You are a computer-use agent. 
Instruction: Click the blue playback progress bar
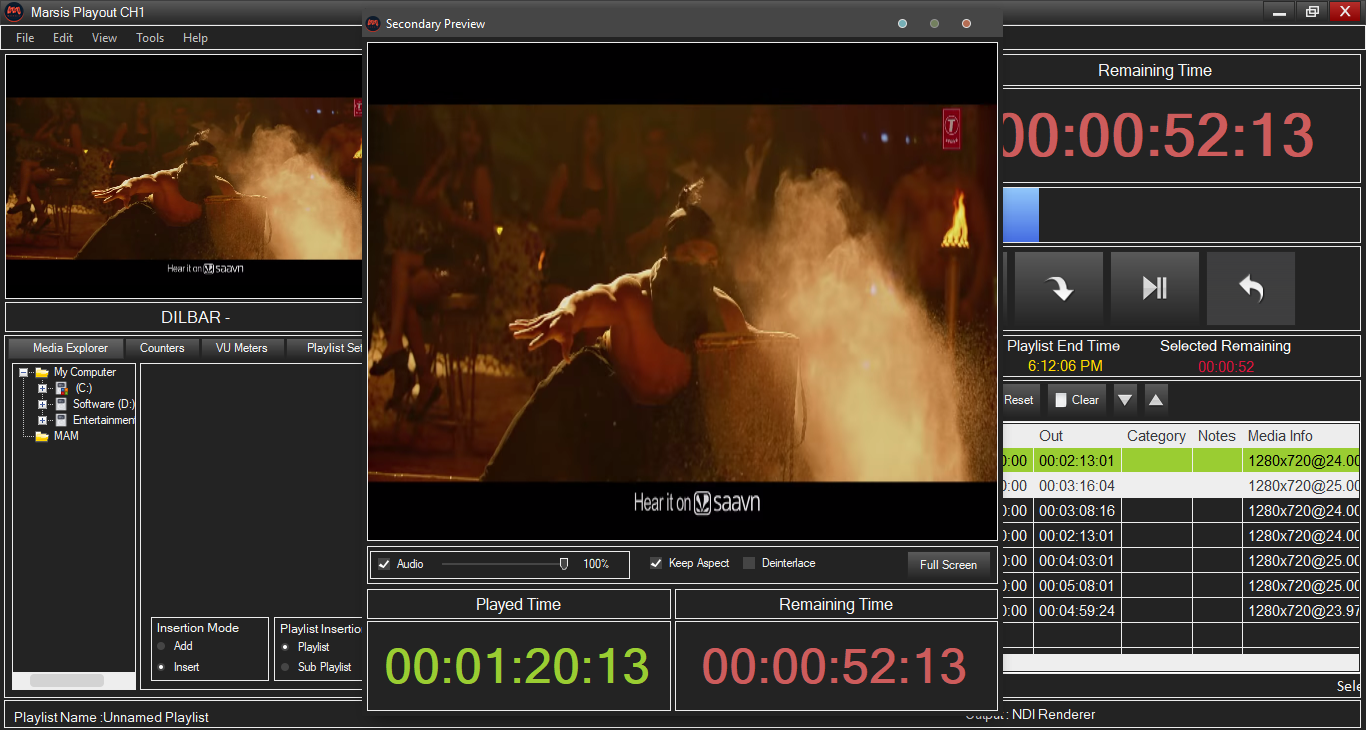coord(1021,215)
